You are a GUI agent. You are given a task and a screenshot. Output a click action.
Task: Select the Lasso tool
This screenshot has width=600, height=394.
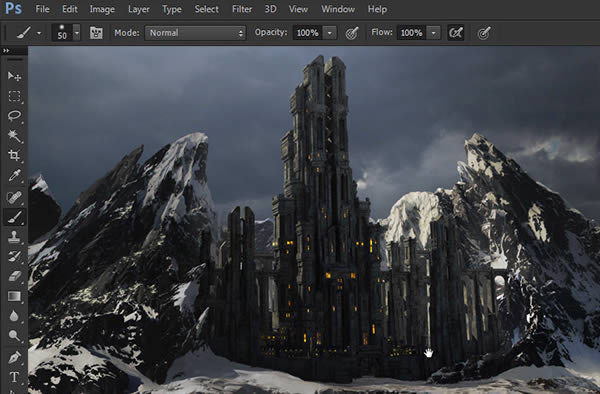[14, 116]
